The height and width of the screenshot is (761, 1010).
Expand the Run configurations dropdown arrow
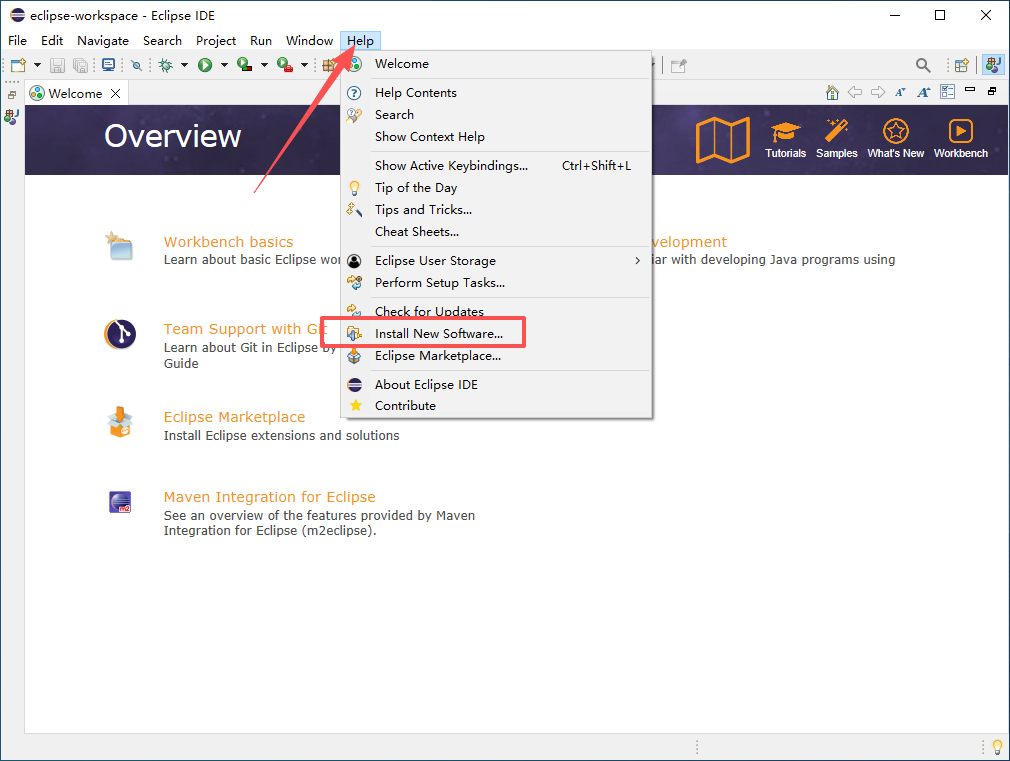click(224, 65)
